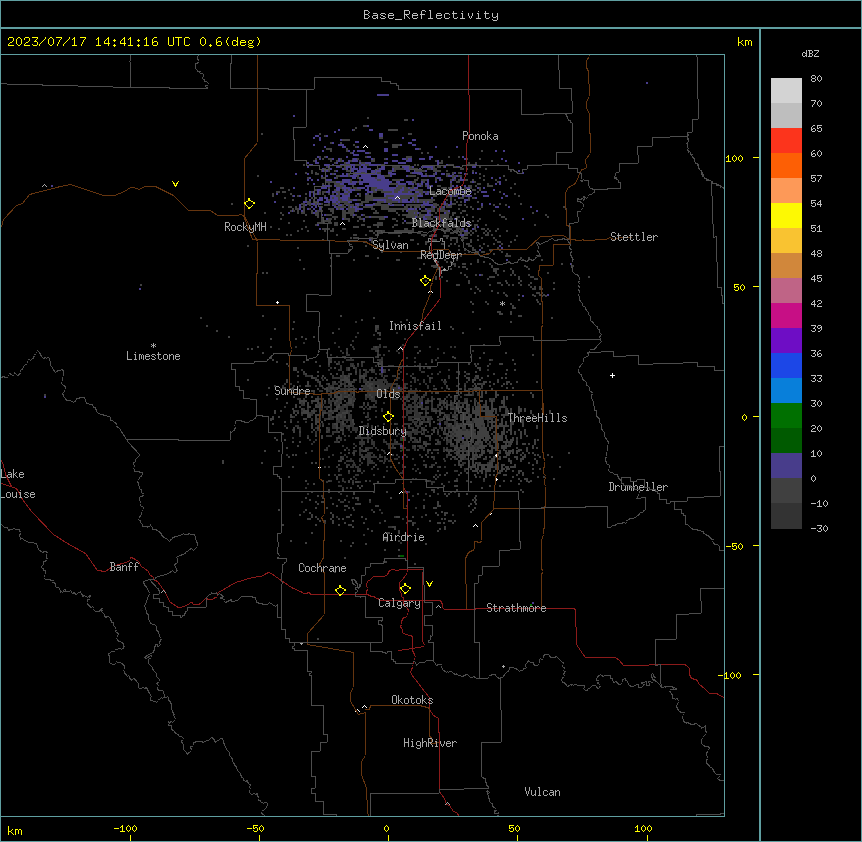Select the RockyMH label
Viewport: 862px width, 842px height.
pyautogui.click(x=245, y=227)
